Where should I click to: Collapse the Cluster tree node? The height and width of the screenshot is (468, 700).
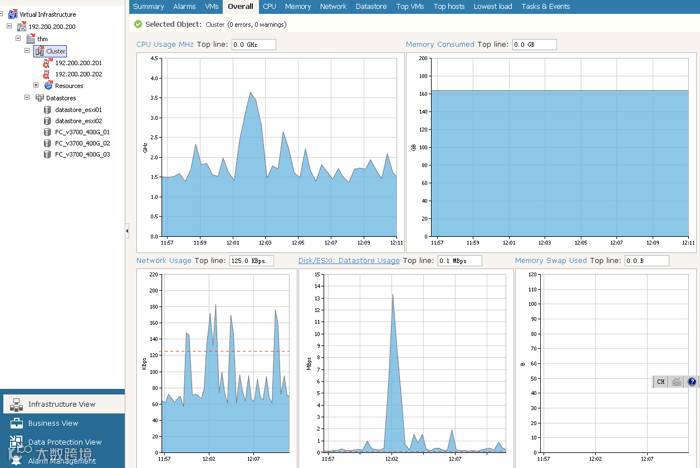click(x=27, y=50)
